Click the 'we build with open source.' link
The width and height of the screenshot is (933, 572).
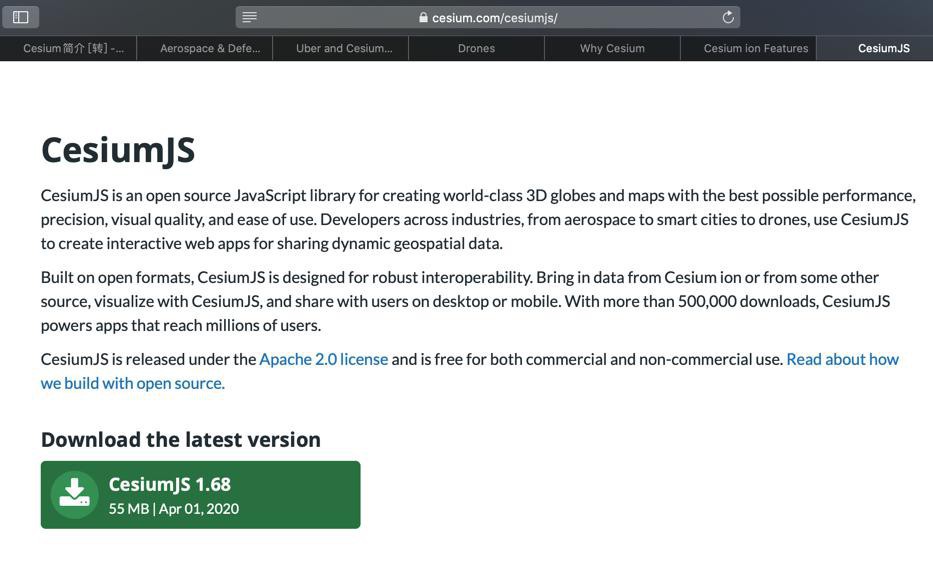click(x=132, y=383)
